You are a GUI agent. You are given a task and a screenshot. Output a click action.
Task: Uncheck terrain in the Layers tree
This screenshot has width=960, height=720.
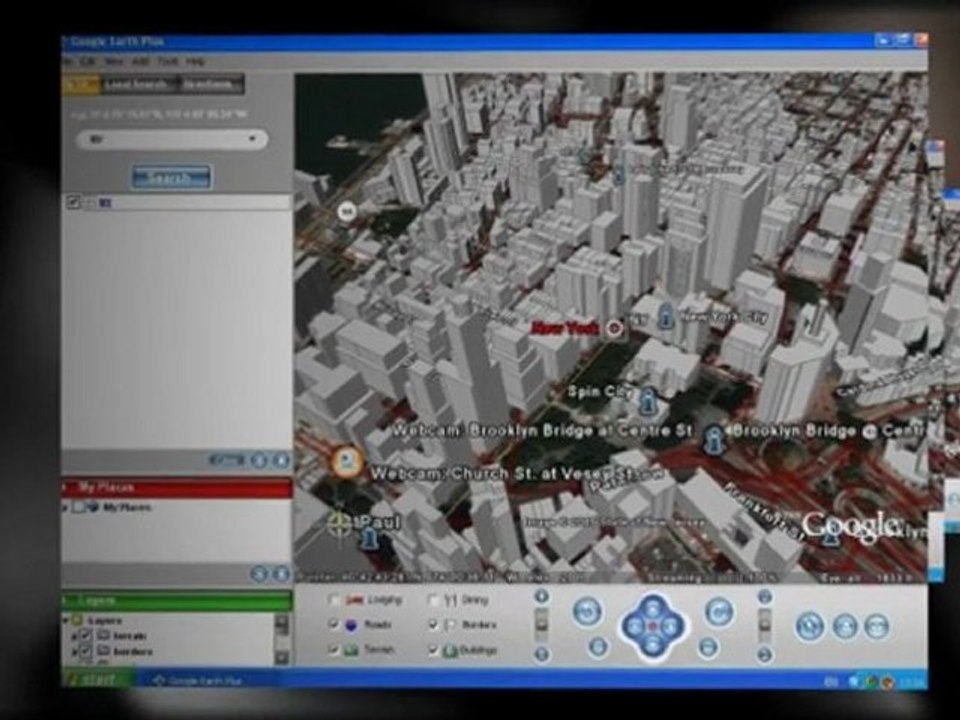pyautogui.click(x=87, y=636)
